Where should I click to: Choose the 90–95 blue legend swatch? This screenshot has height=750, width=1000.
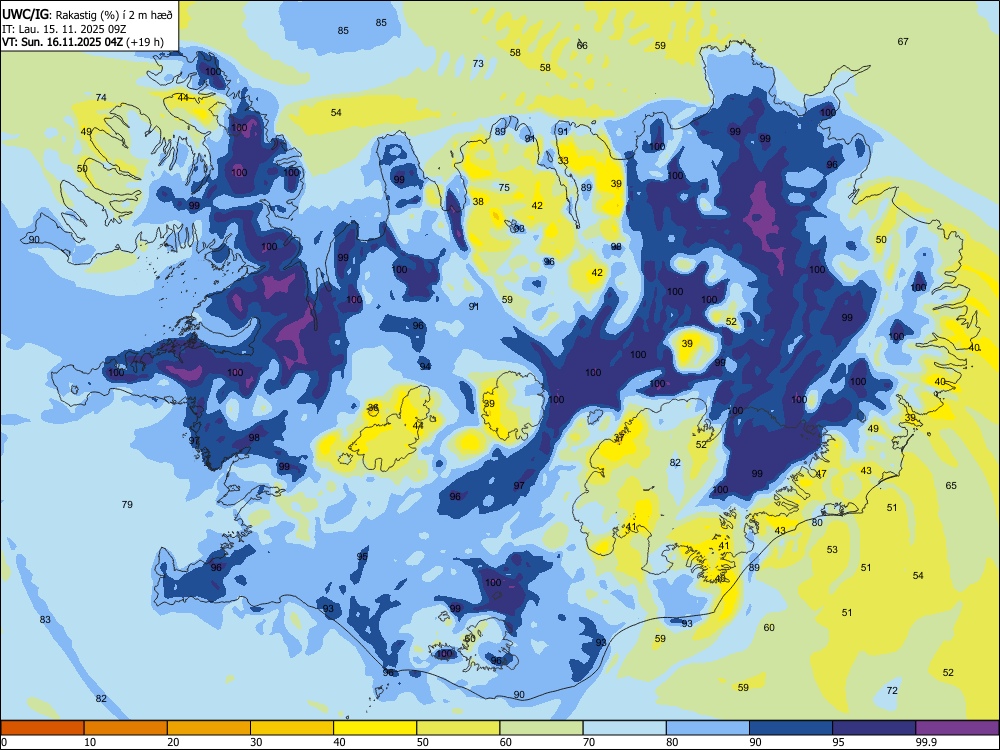[791, 728]
